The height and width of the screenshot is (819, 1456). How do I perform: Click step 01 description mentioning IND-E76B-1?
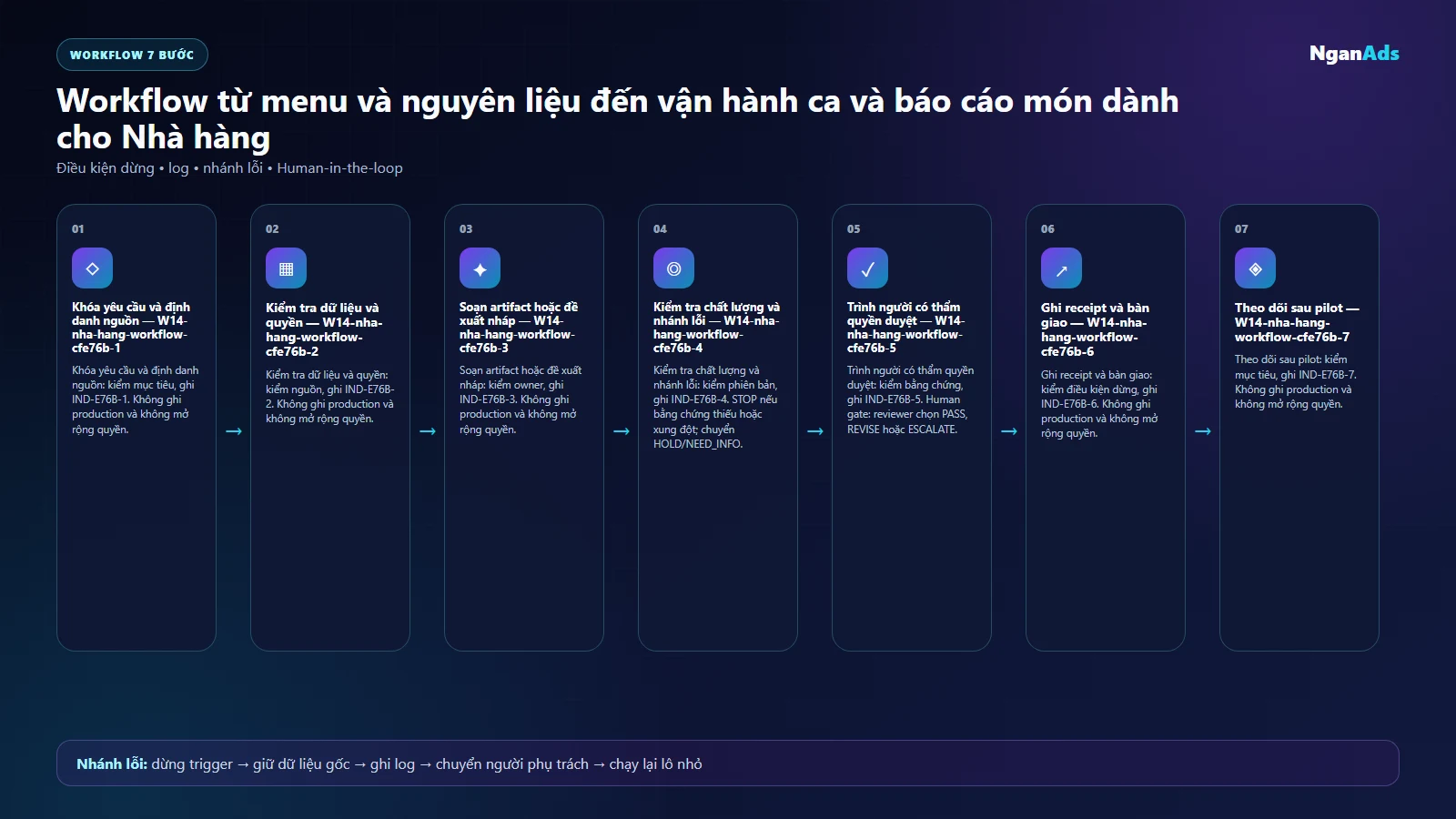click(136, 399)
